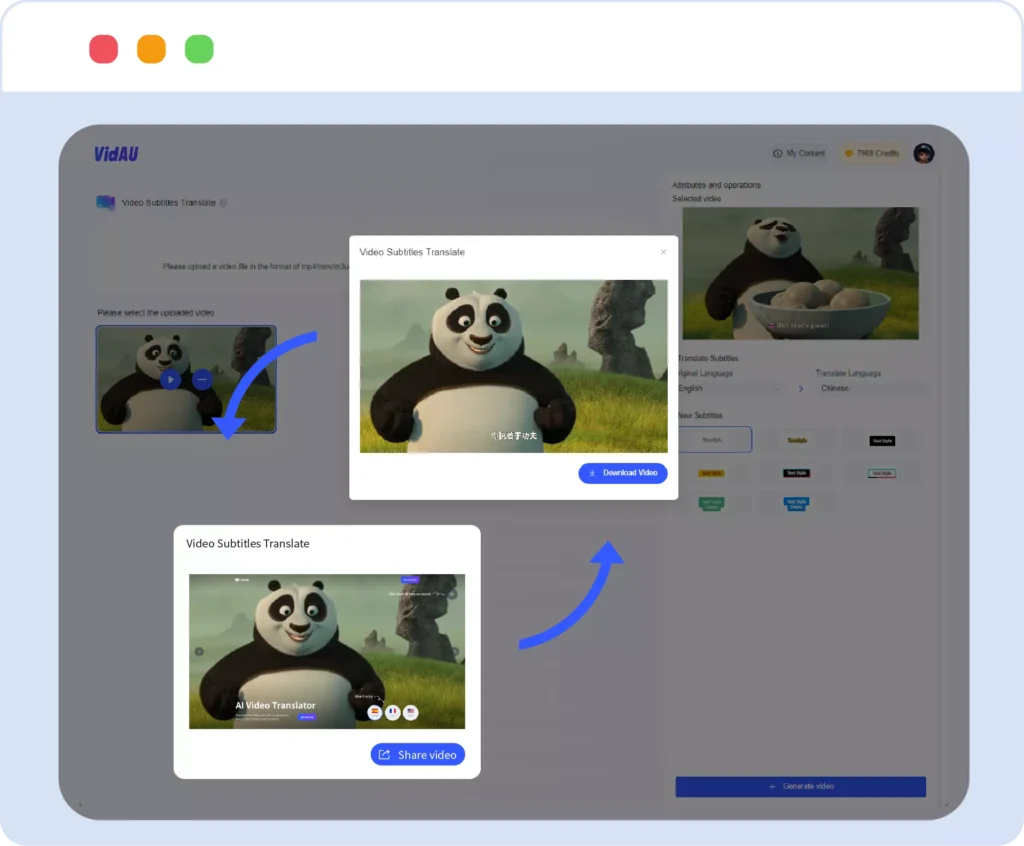Viewport: 1024px width, 846px height.
Task: Click the arrow between the language dropdowns
Action: 801,389
